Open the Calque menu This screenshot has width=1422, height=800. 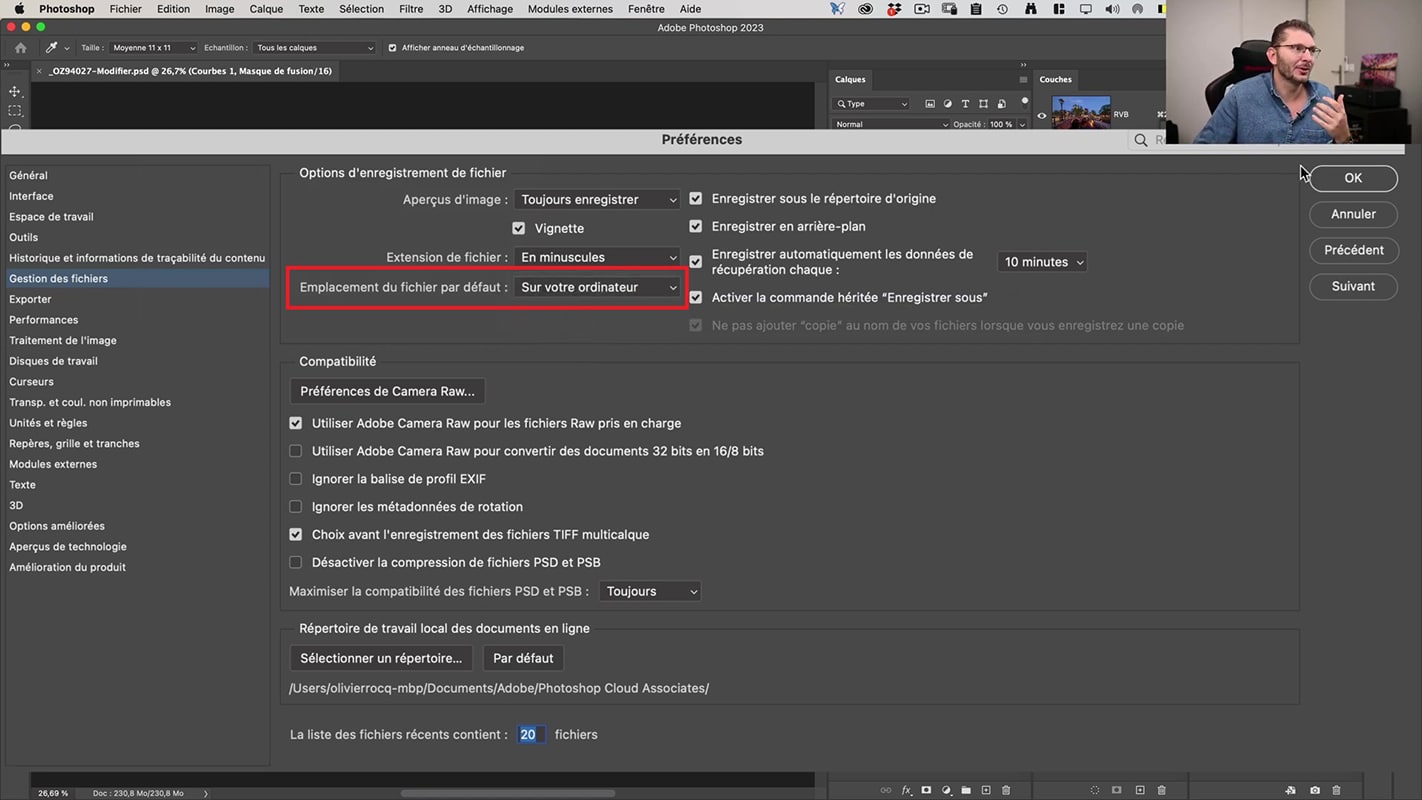pos(266,9)
